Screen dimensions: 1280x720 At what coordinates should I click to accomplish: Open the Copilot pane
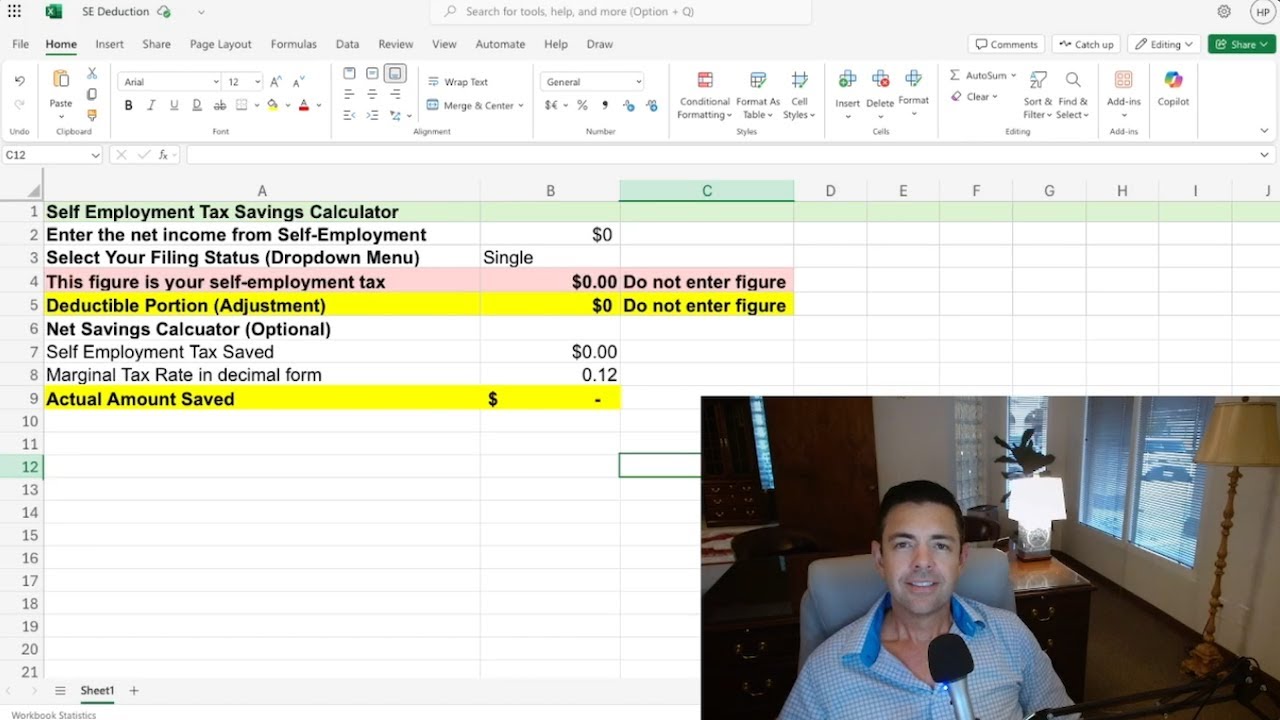coord(1173,88)
